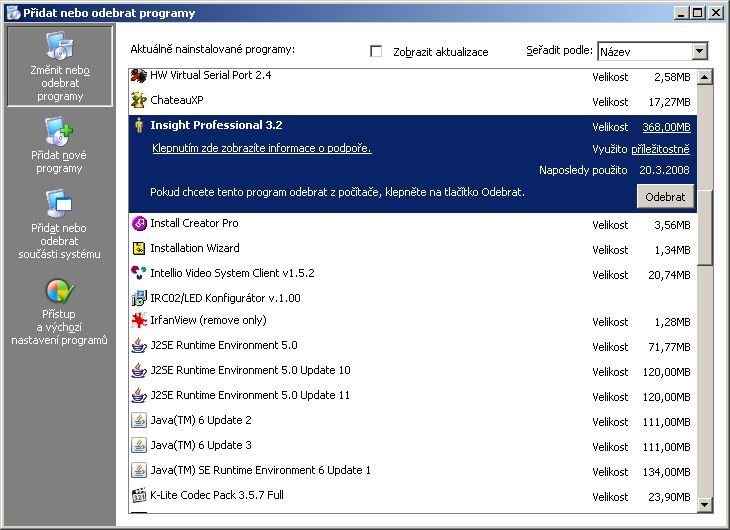This screenshot has width=730, height=530.
Task: Click the scrollbar up arrow
Action: [x=705, y=78]
